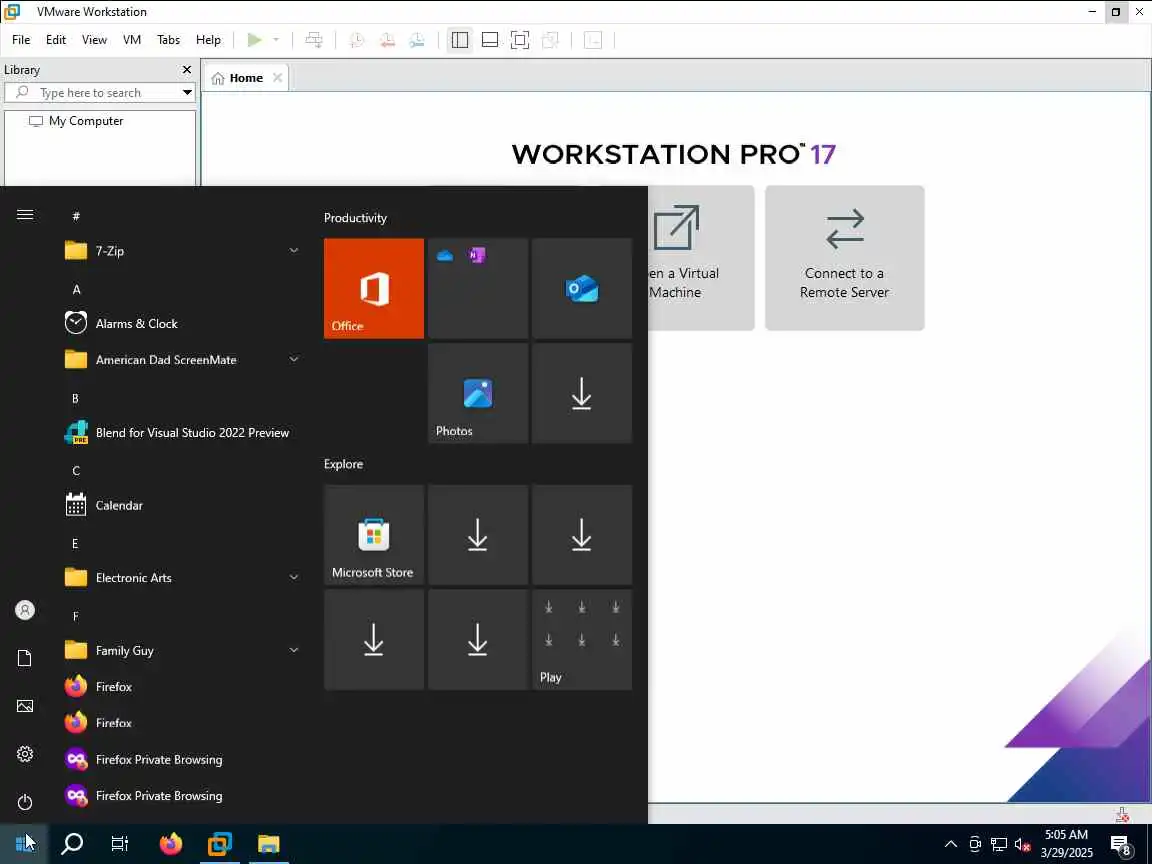Viewport: 1152px width, 864px height.
Task: Click the console view toolbar icon
Action: pyautogui.click(x=593, y=40)
